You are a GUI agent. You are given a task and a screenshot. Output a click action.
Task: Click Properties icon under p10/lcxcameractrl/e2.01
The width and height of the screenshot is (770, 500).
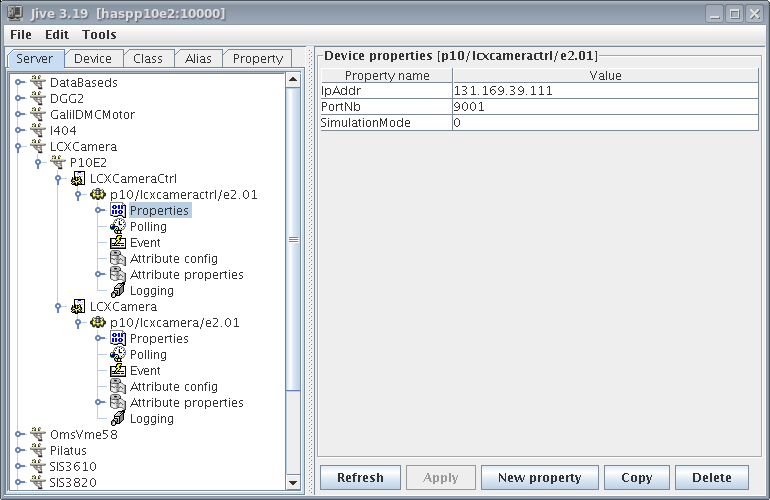point(118,211)
